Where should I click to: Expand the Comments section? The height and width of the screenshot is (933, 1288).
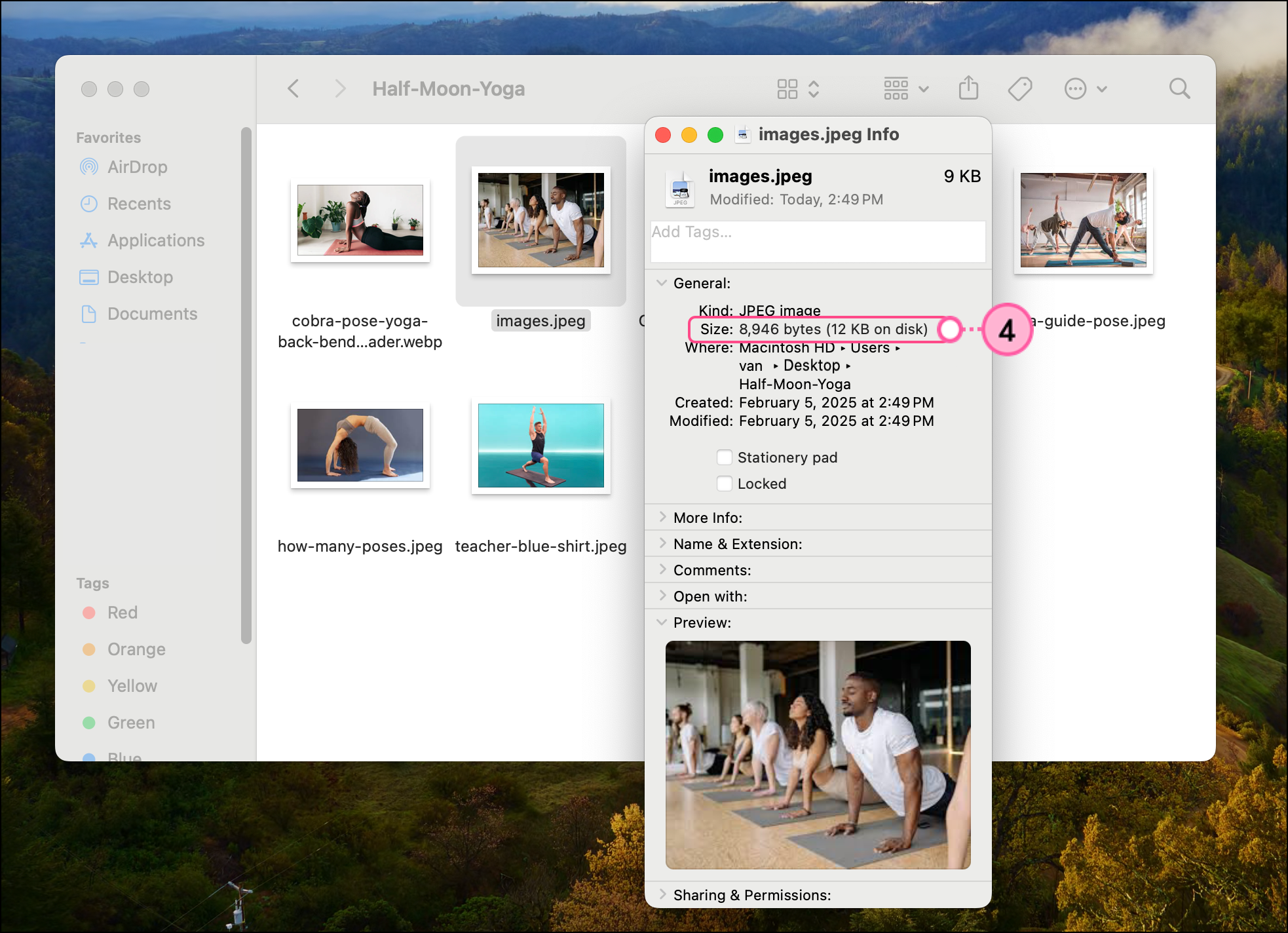(x=662, y=570)
